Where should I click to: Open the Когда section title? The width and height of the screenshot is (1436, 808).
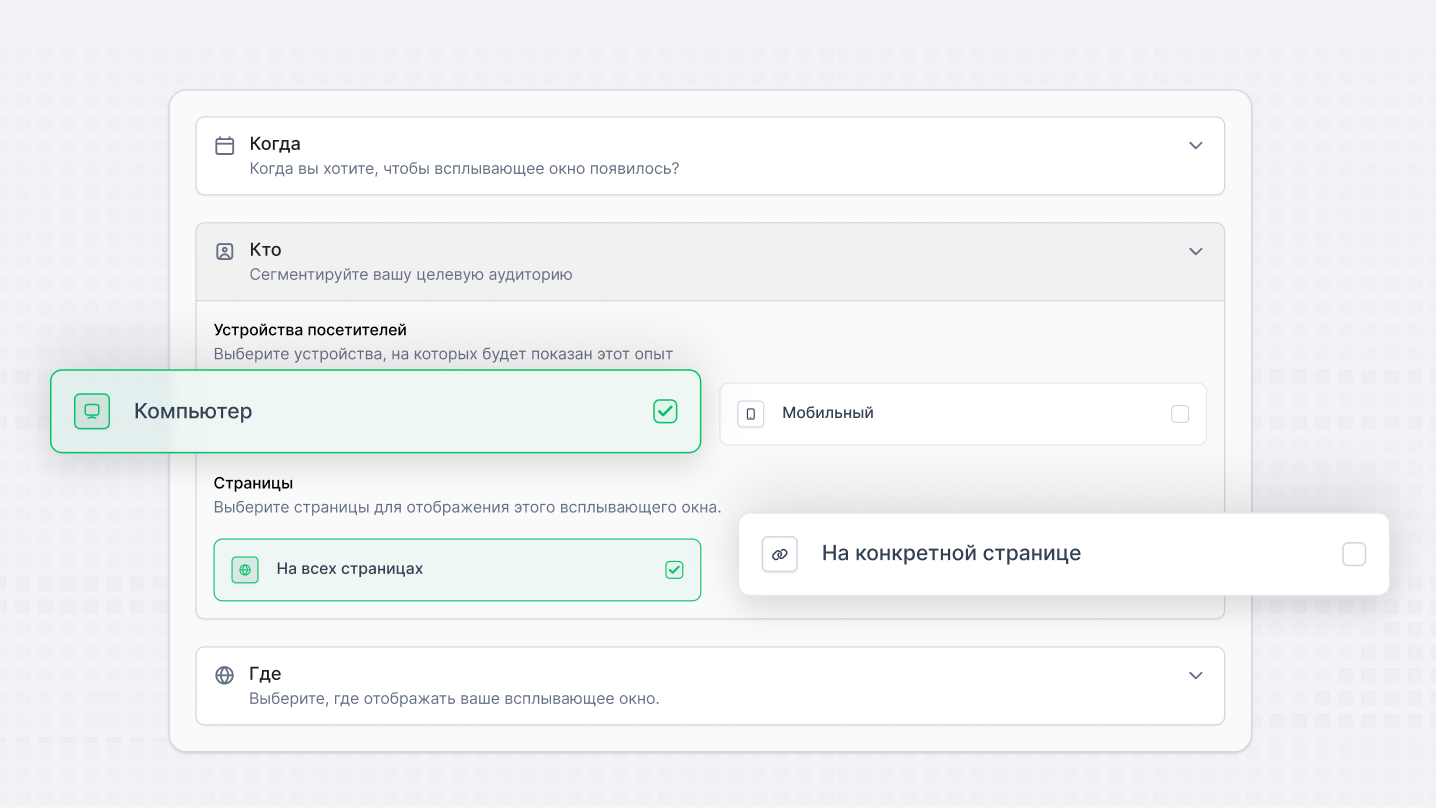[x=275, y=144]
